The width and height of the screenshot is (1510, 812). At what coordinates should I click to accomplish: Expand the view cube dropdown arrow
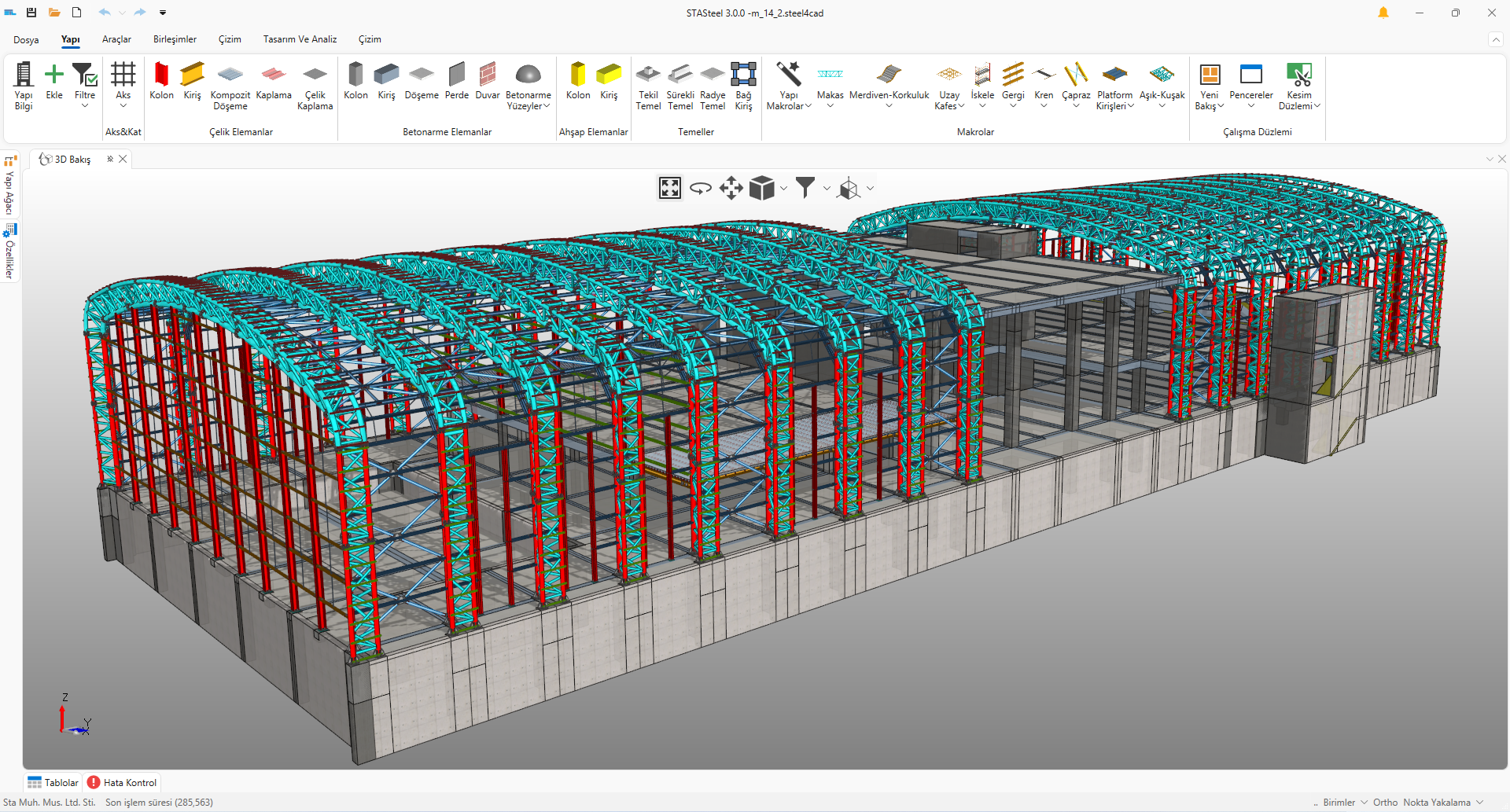(783, 188)
